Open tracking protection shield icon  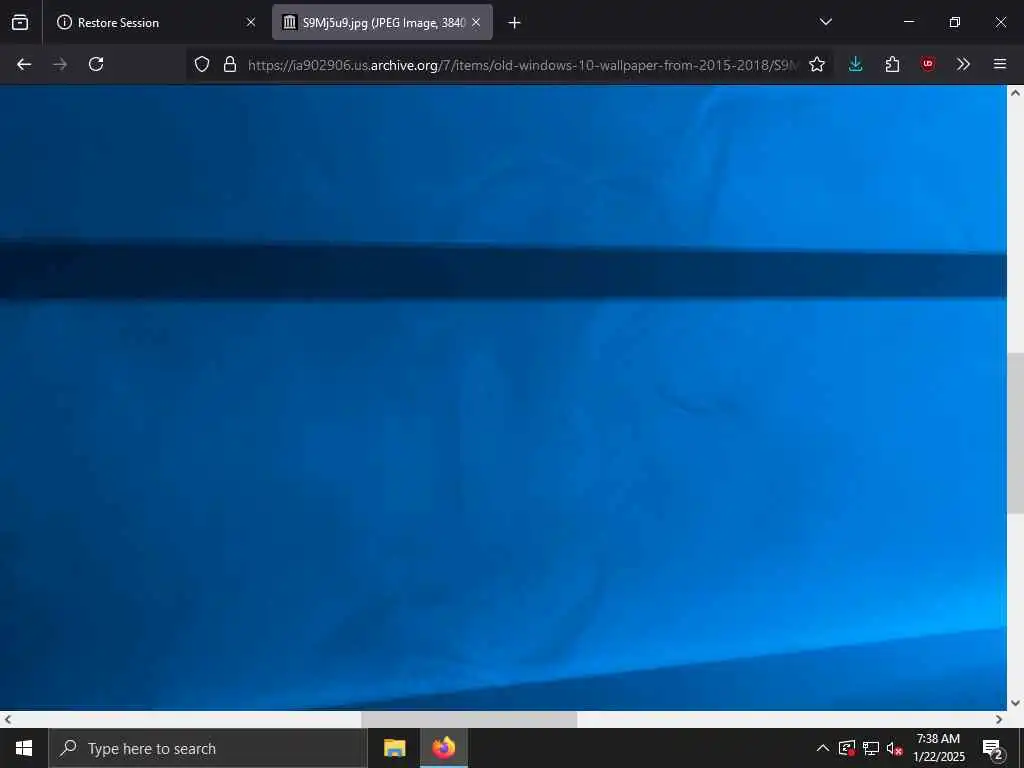coord(202,64)
